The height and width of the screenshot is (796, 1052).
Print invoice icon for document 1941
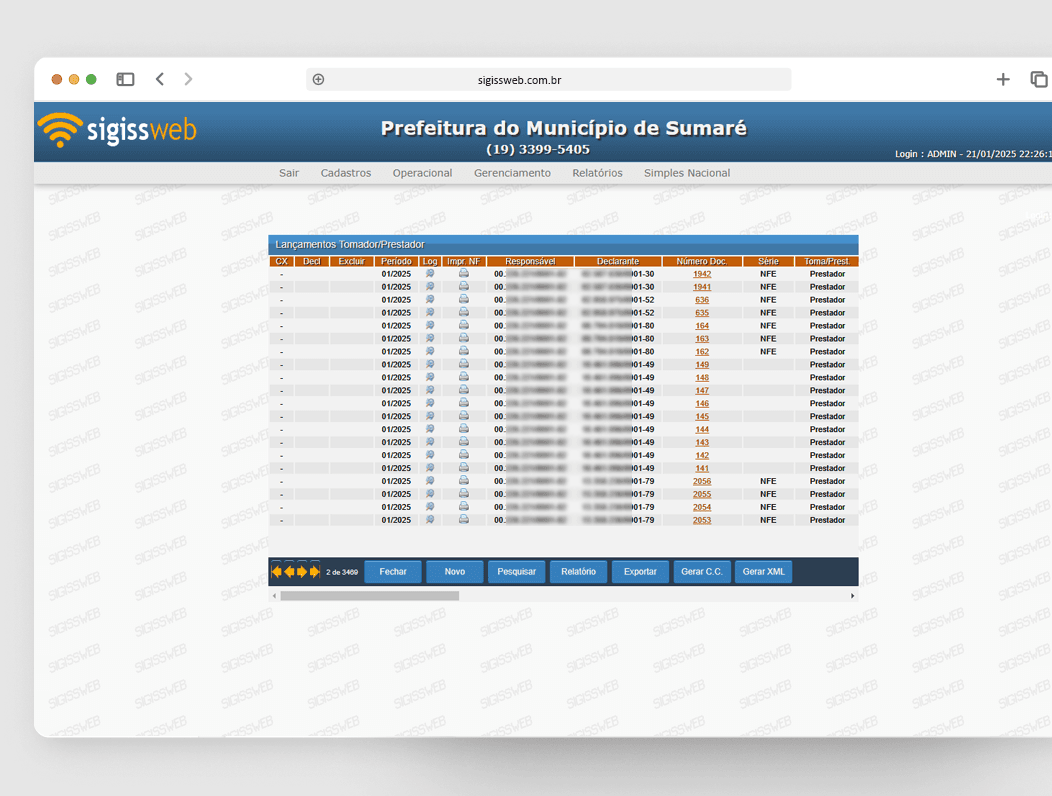pyautogui.click(x=464, y=287)
